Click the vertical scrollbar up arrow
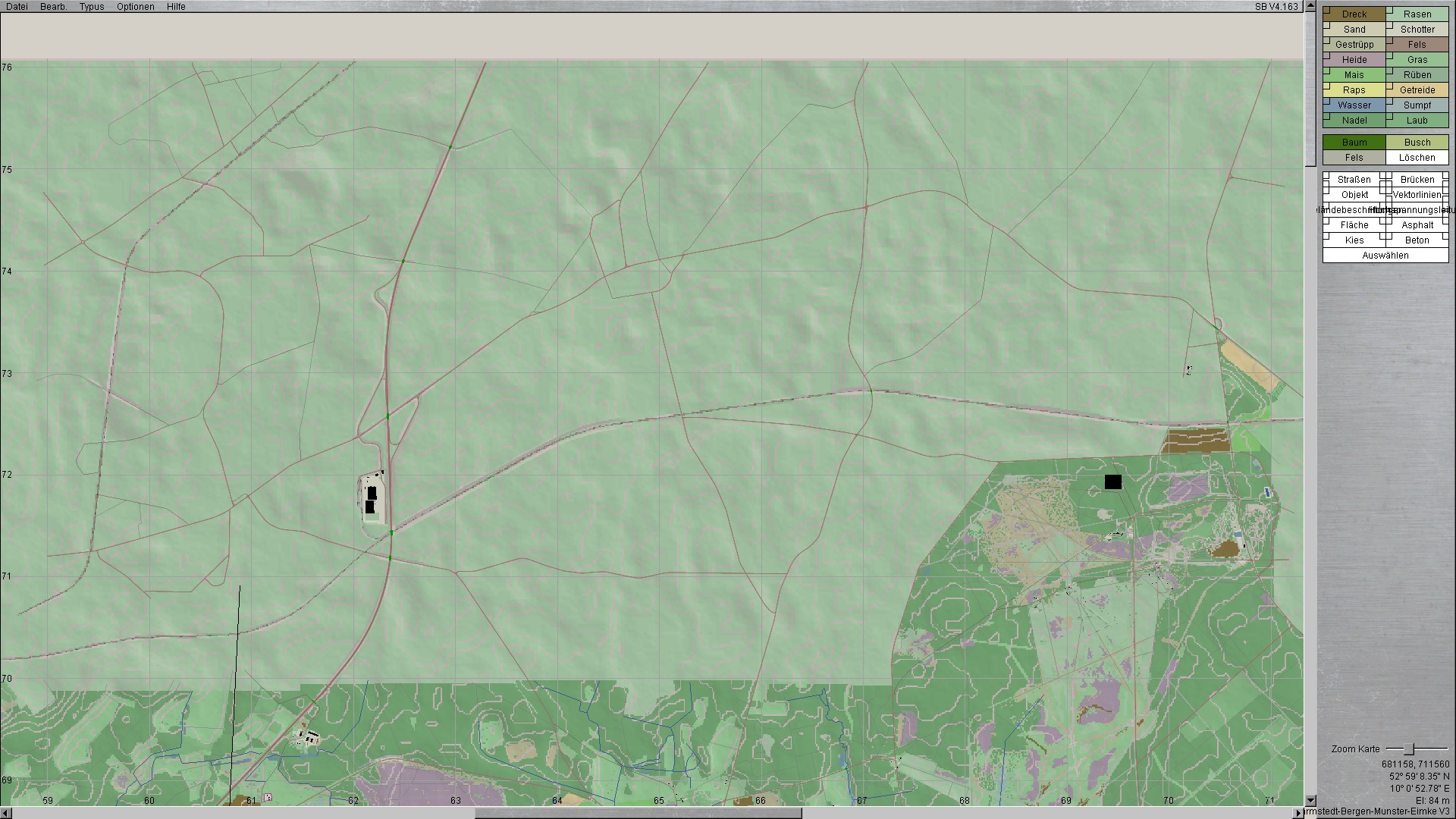The image size is (1456, 819). coord(1310,7)
